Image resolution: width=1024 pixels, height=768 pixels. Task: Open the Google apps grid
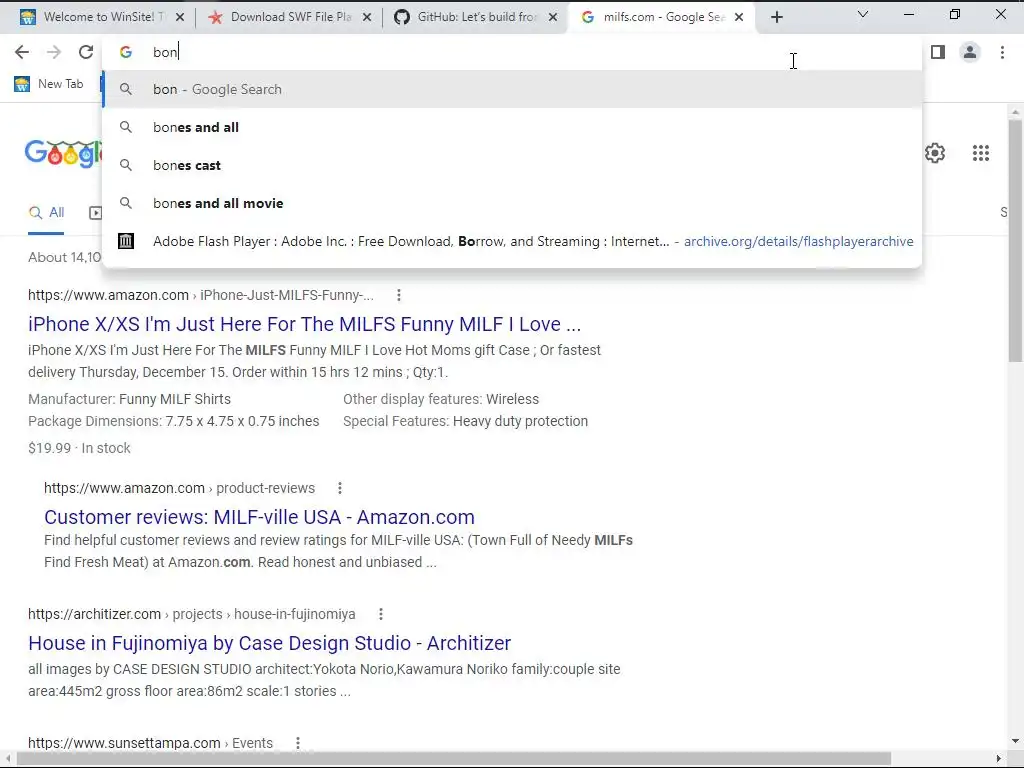point(981,153)
